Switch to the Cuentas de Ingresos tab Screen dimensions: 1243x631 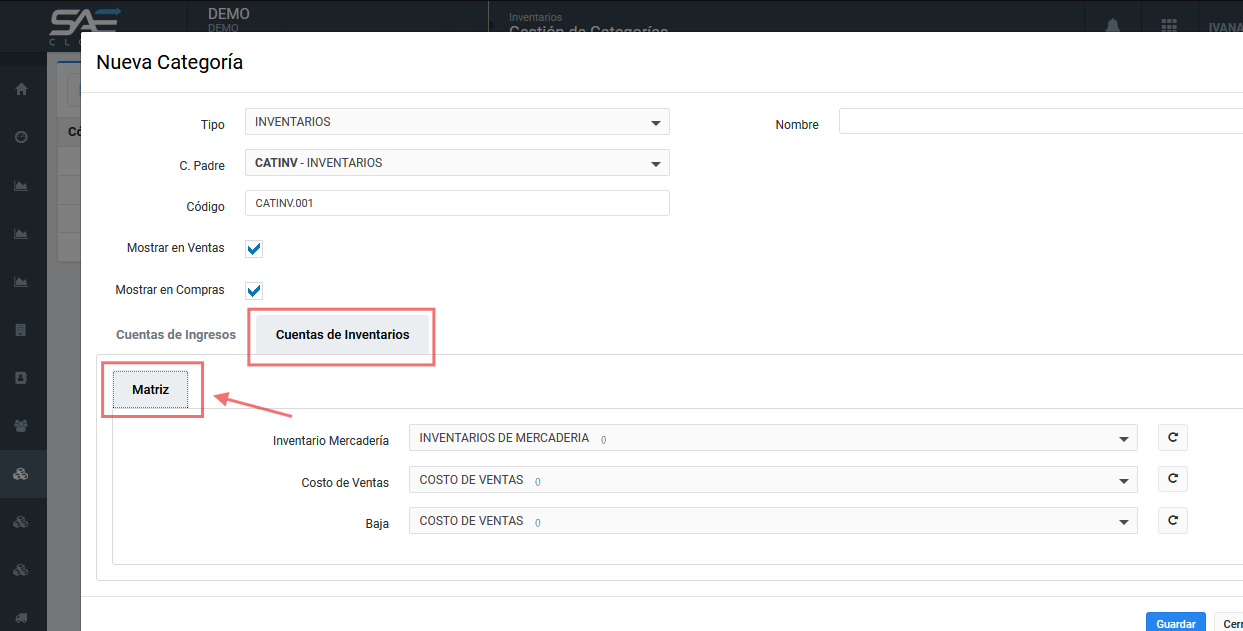176,335
